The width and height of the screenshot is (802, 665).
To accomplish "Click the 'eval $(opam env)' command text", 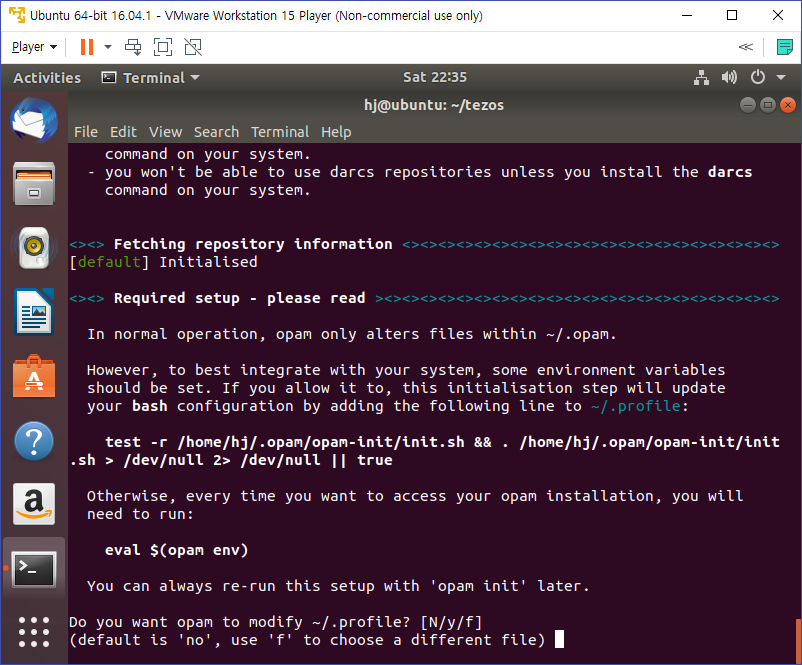I will coord(176,550).
